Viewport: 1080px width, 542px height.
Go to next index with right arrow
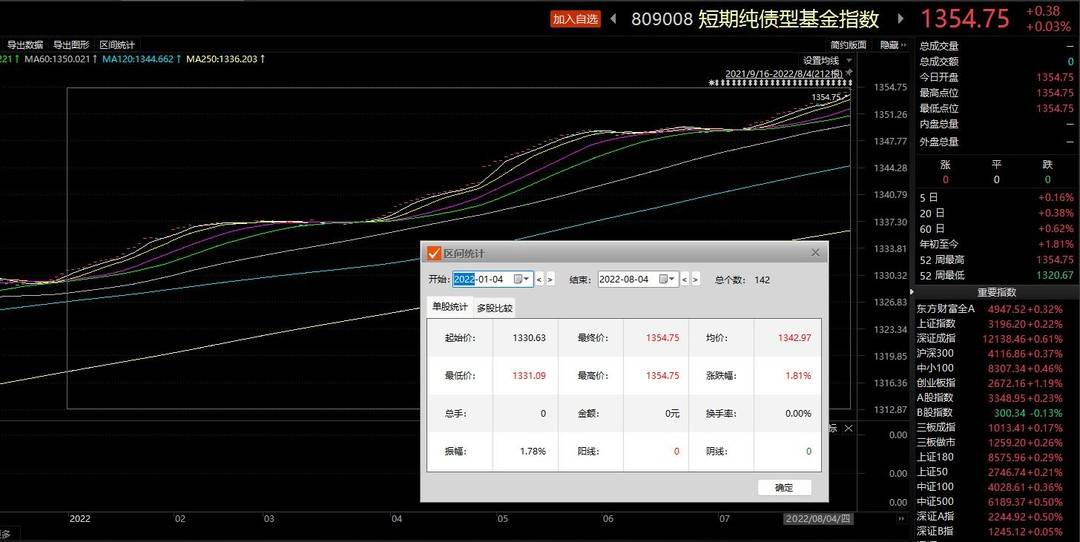tap(901, 19)
